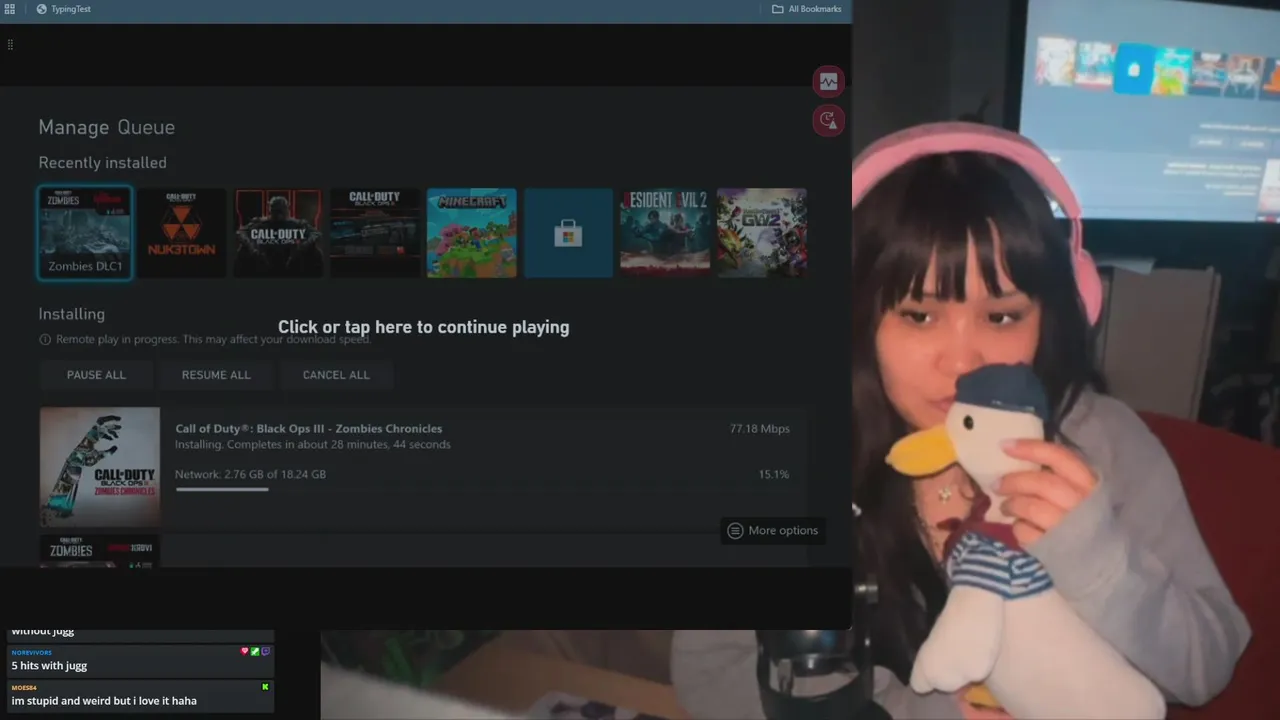Click the 77.18 Mbps speed value
The image size is (1280, 720).
pos(759,429)
